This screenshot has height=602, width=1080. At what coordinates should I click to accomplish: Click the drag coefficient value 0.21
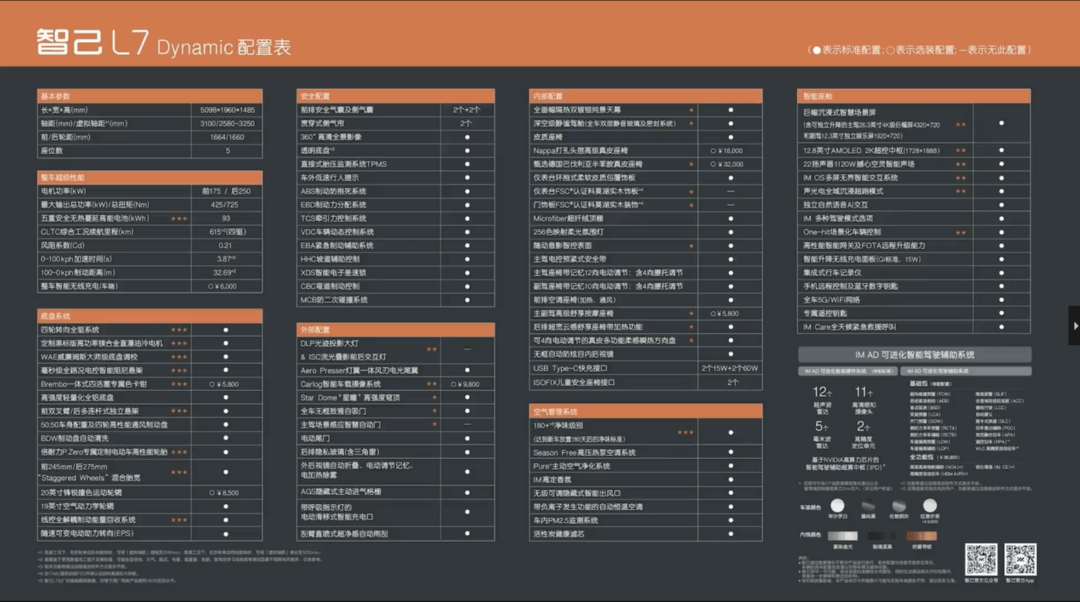225,245
